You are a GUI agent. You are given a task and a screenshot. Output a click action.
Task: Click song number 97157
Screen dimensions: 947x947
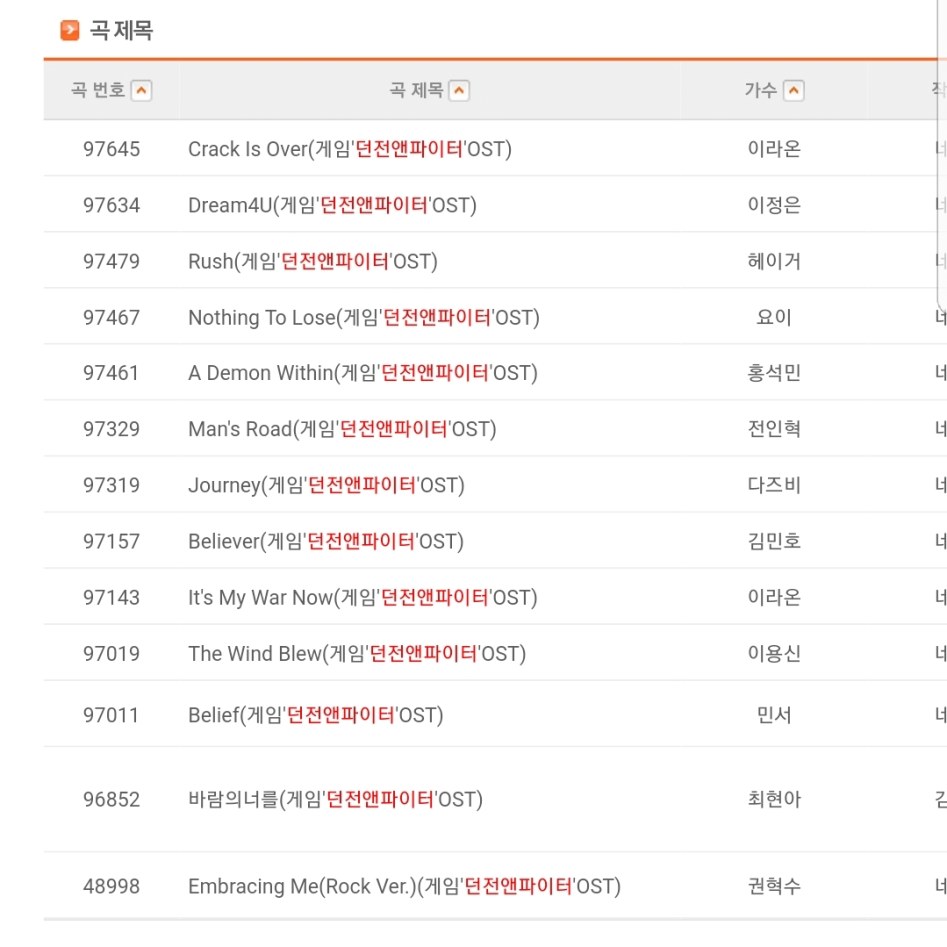(x=111, y=542)
